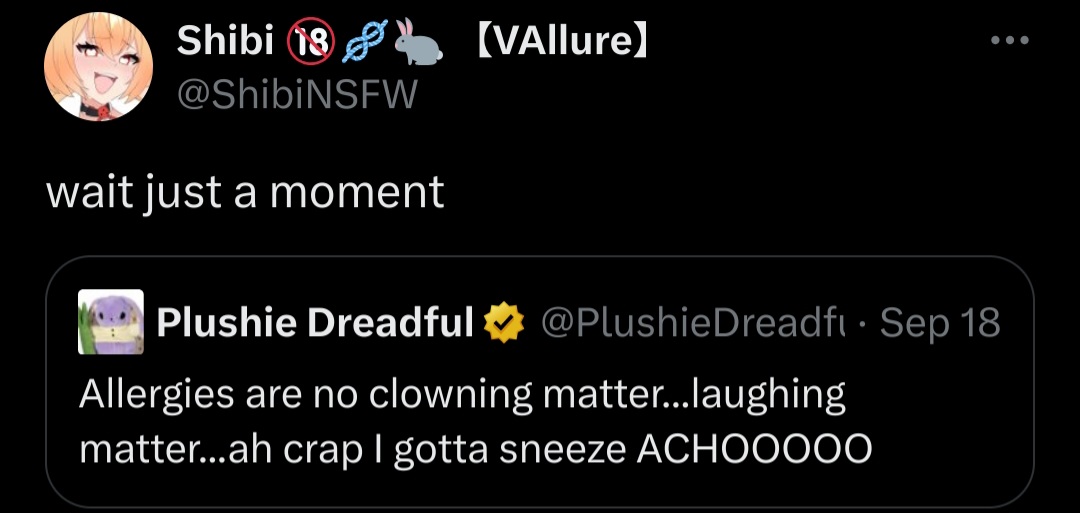
Task: Open Shibi's profile picture
Action: [98, 67]
